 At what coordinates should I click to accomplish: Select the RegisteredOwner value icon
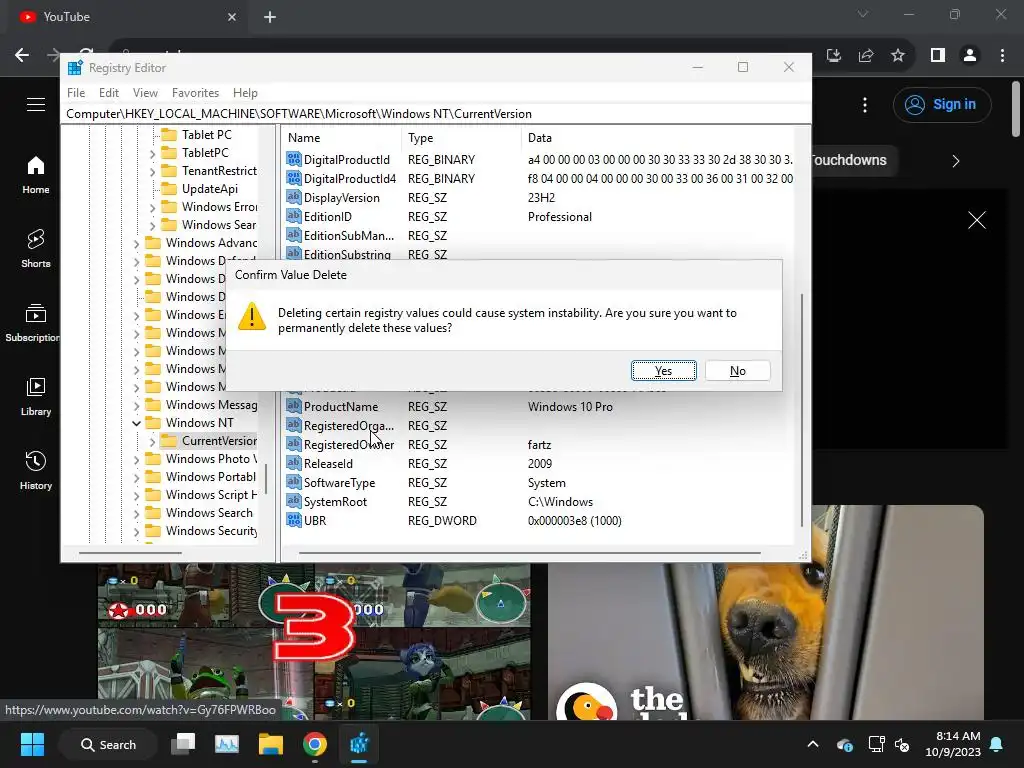point(294,444)
